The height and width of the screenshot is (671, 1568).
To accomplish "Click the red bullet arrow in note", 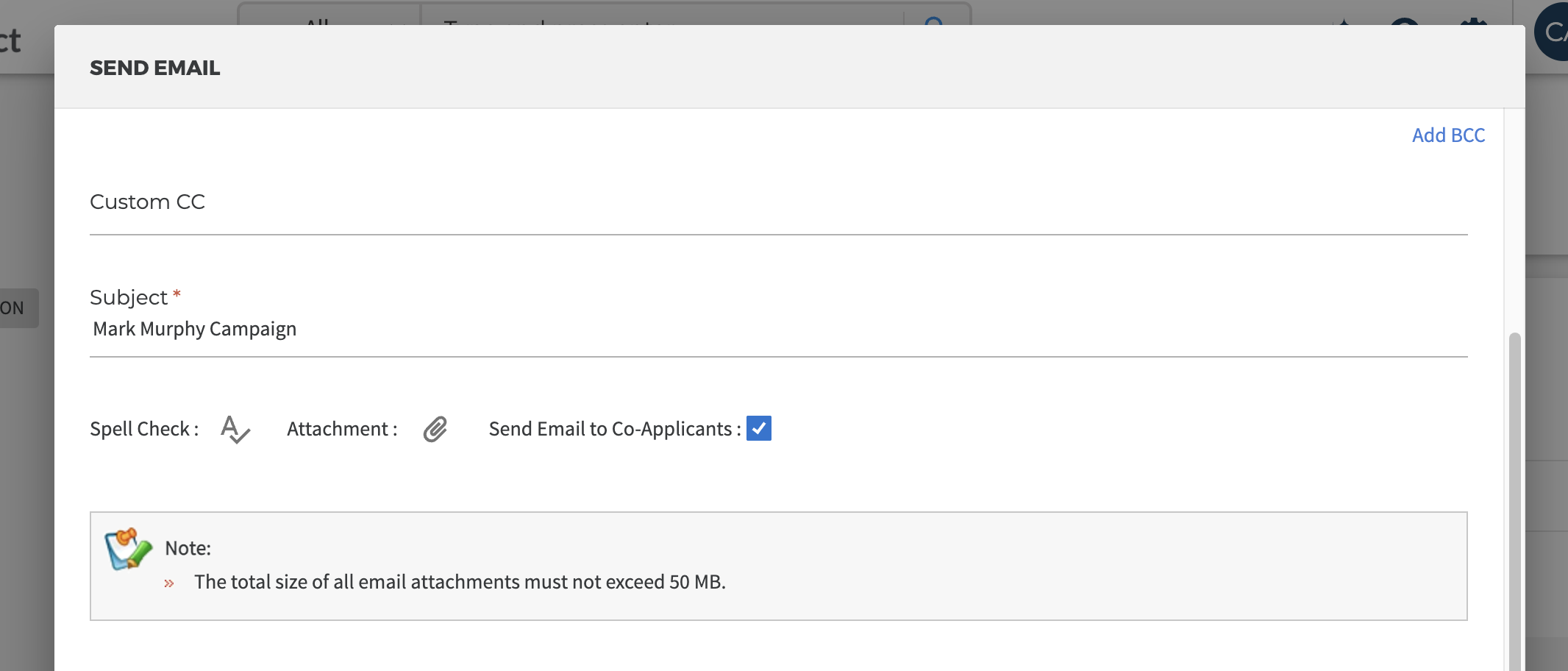I will (169, 583).
